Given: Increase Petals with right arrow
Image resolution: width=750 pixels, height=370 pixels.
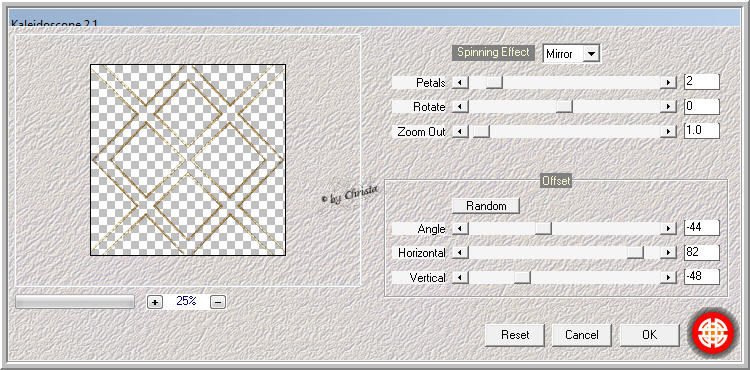Looking at the screenshot, I should [x=668, y=83].
